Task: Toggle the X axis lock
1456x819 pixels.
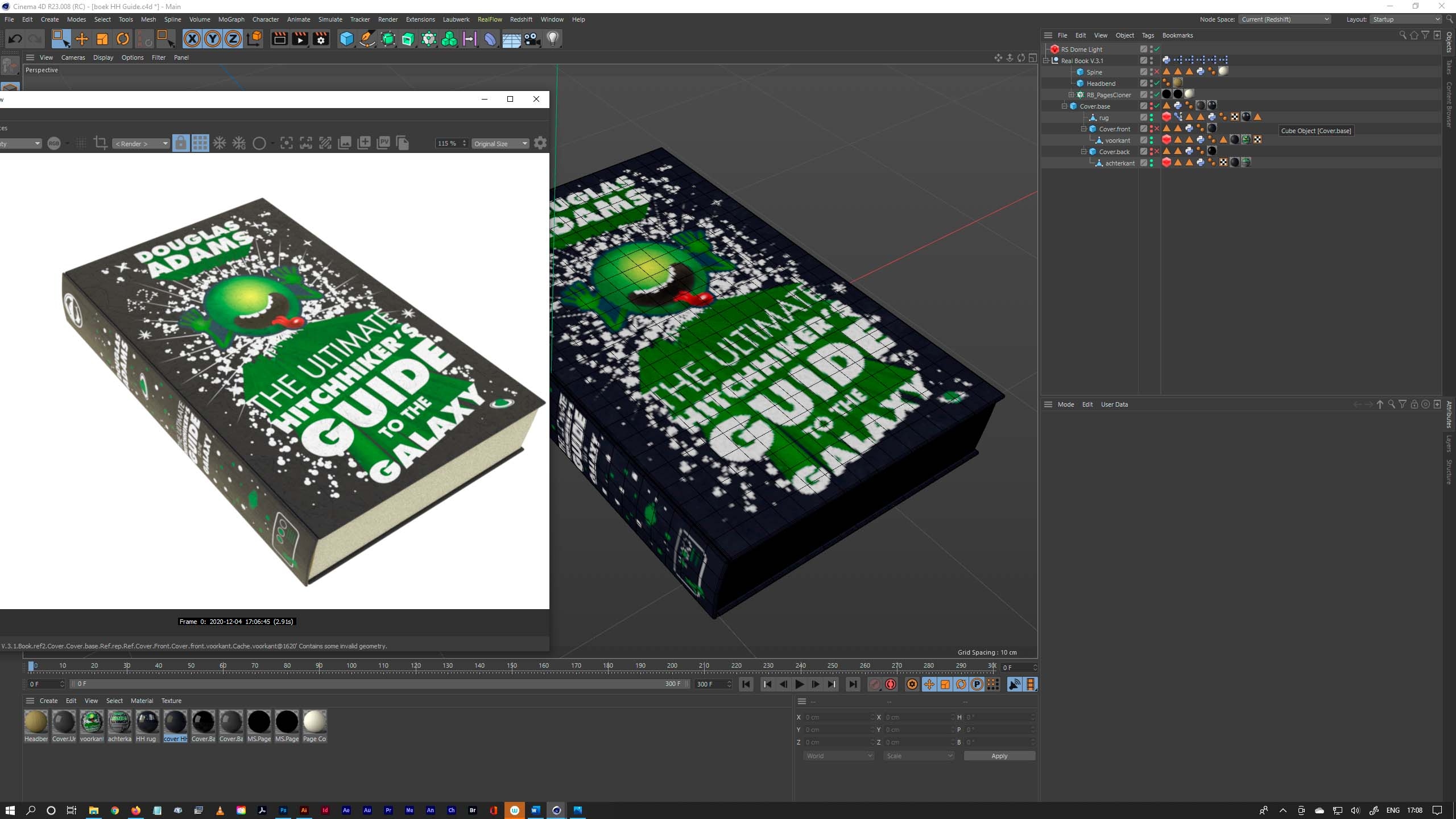Action: [192, 39]
